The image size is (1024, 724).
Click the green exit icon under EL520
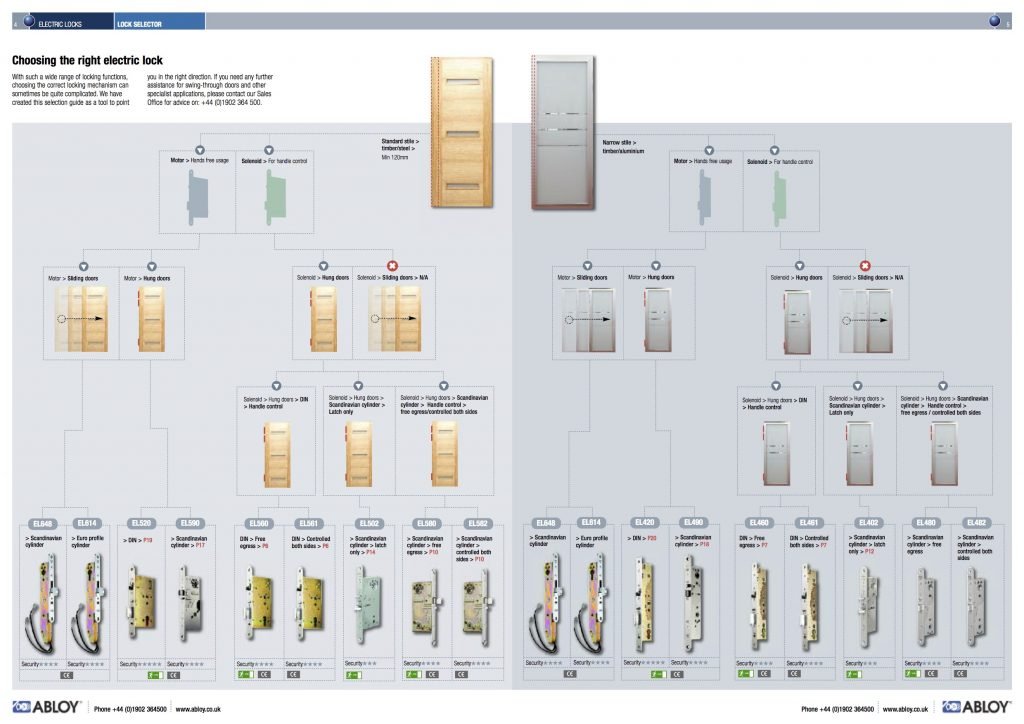(x=153, y=676)
